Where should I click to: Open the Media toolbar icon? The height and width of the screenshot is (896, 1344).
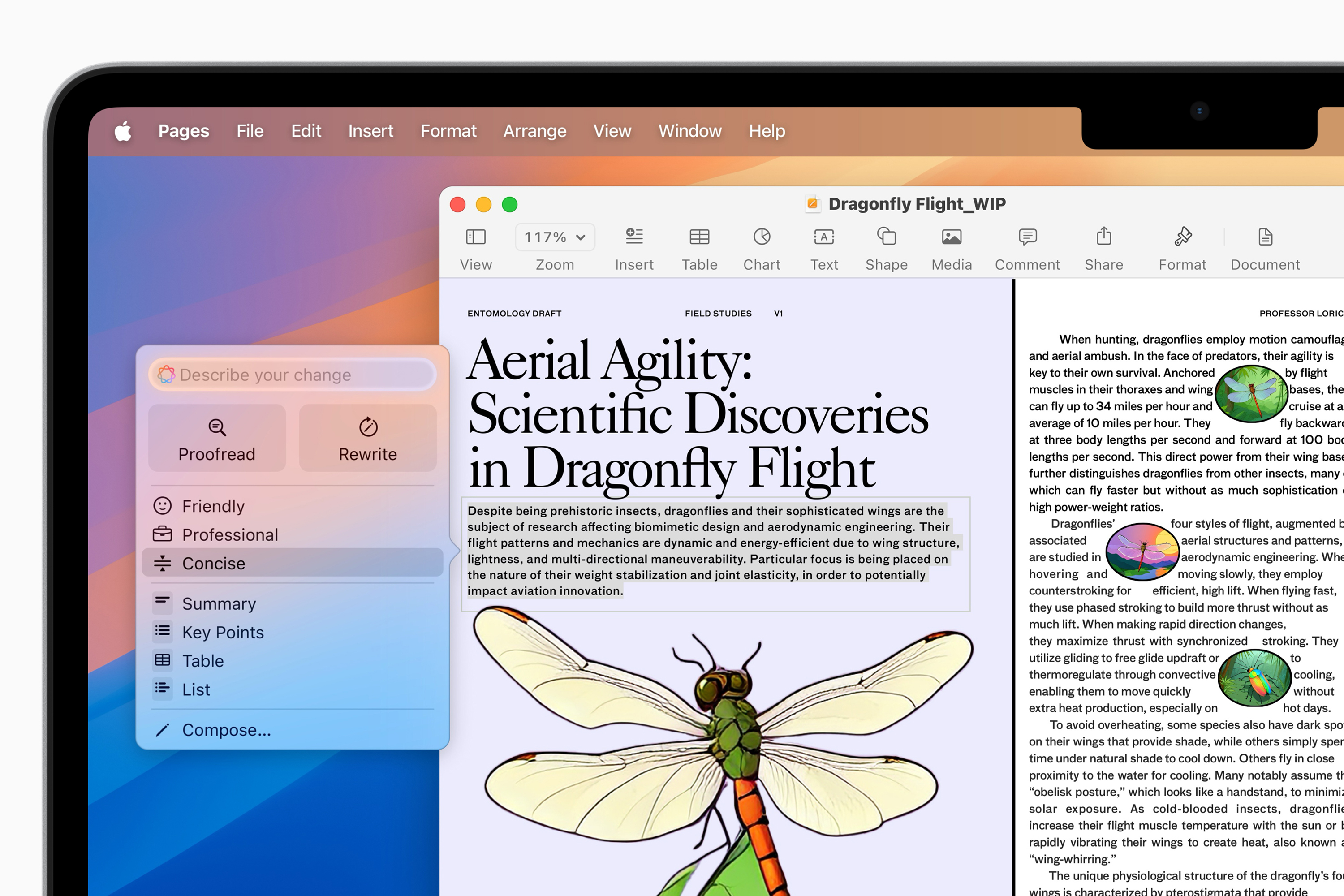pyautogui.click(x=952, y=237)
